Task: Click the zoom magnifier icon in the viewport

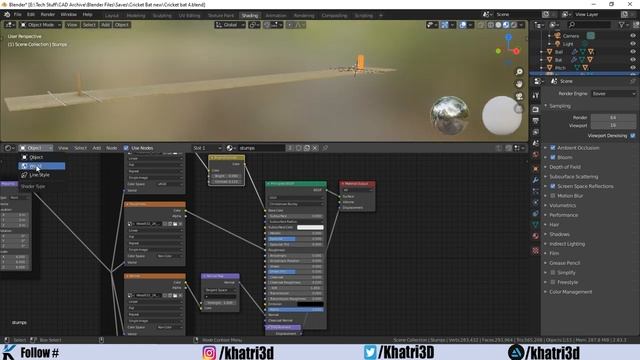Action: (519, 72)
